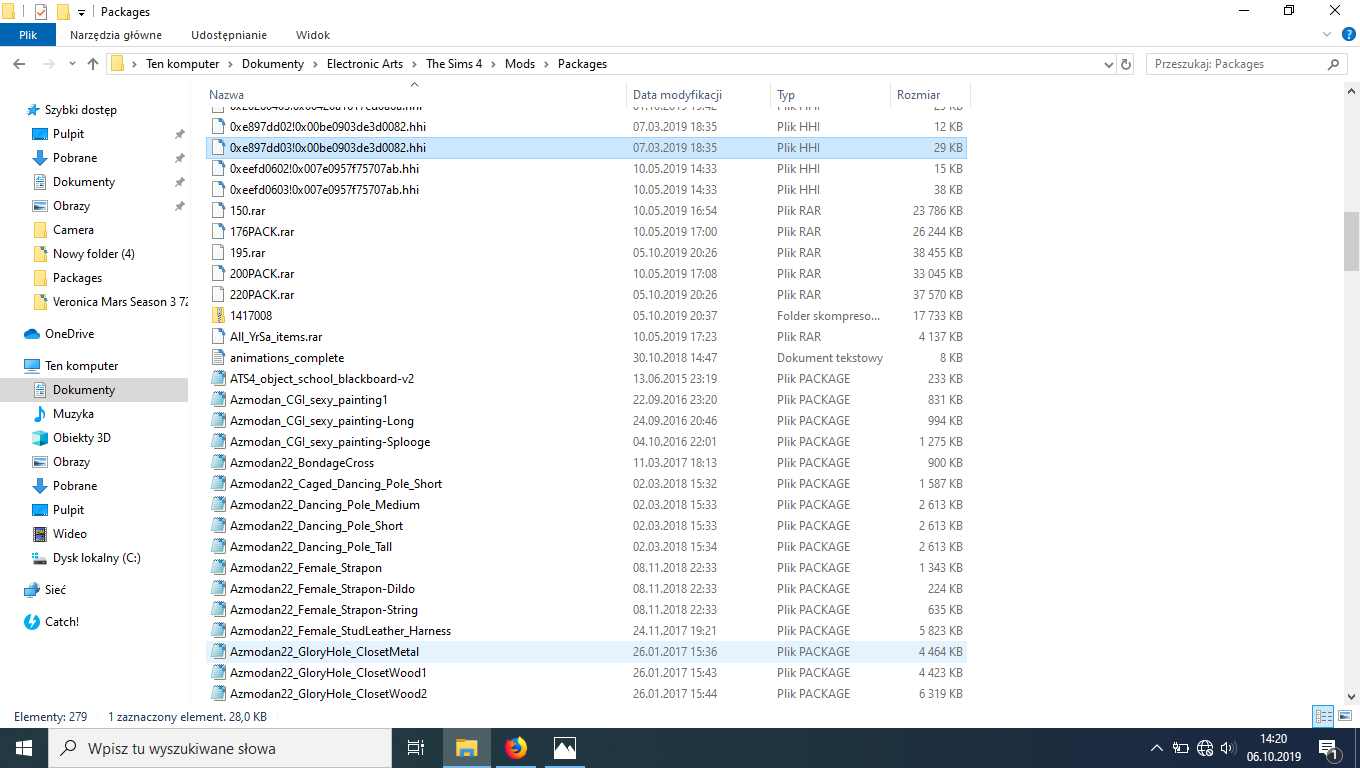Click the search magnifier in Przeszukaj box
Image resolution: width=1360 pixels, height=768 pixels.
click(1333, 63)
